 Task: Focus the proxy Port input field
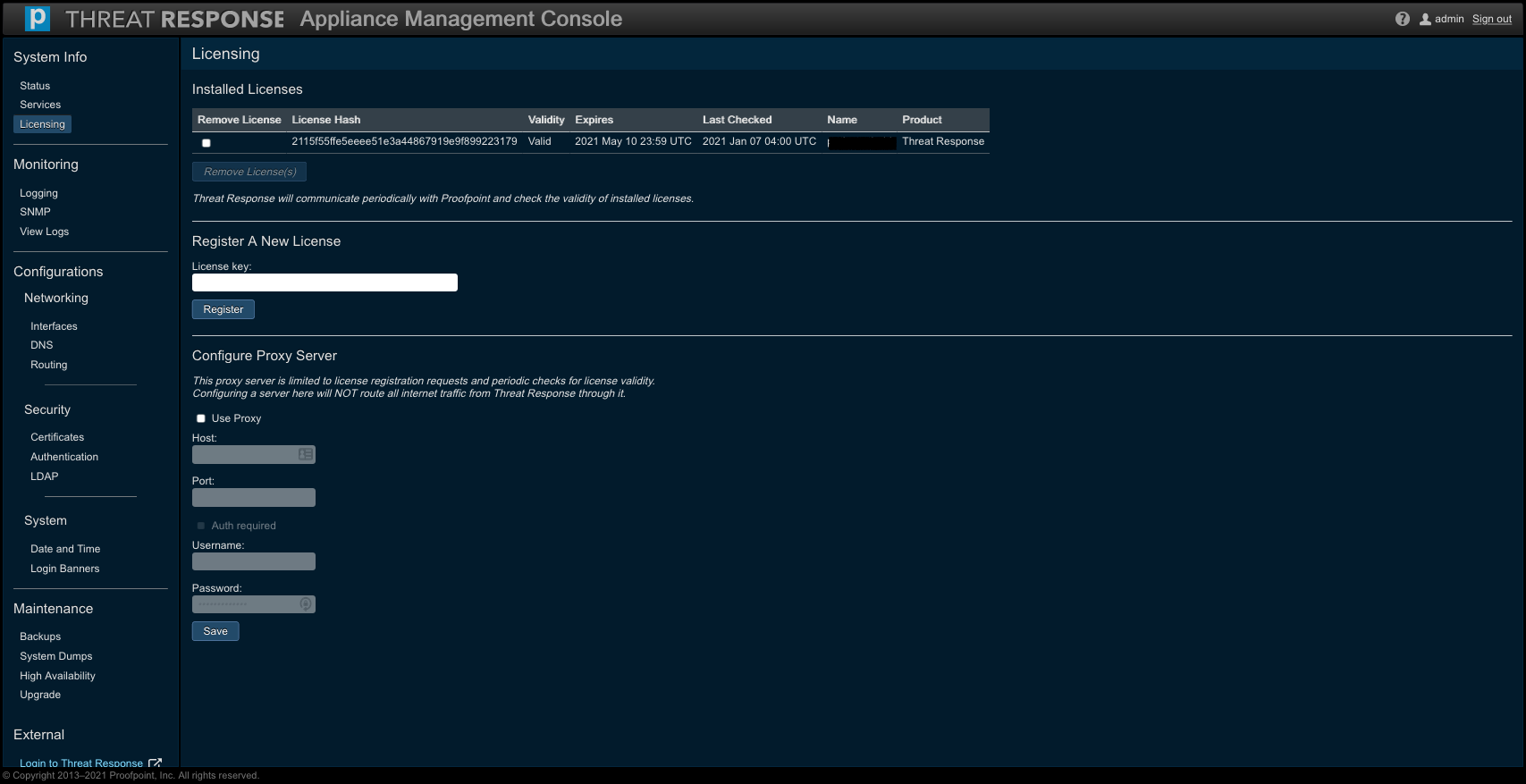tap(253, 497)
